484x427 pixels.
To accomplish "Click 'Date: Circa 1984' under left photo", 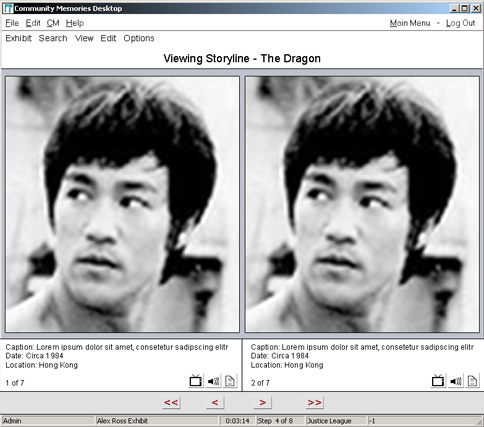I will tap(34, 356).
